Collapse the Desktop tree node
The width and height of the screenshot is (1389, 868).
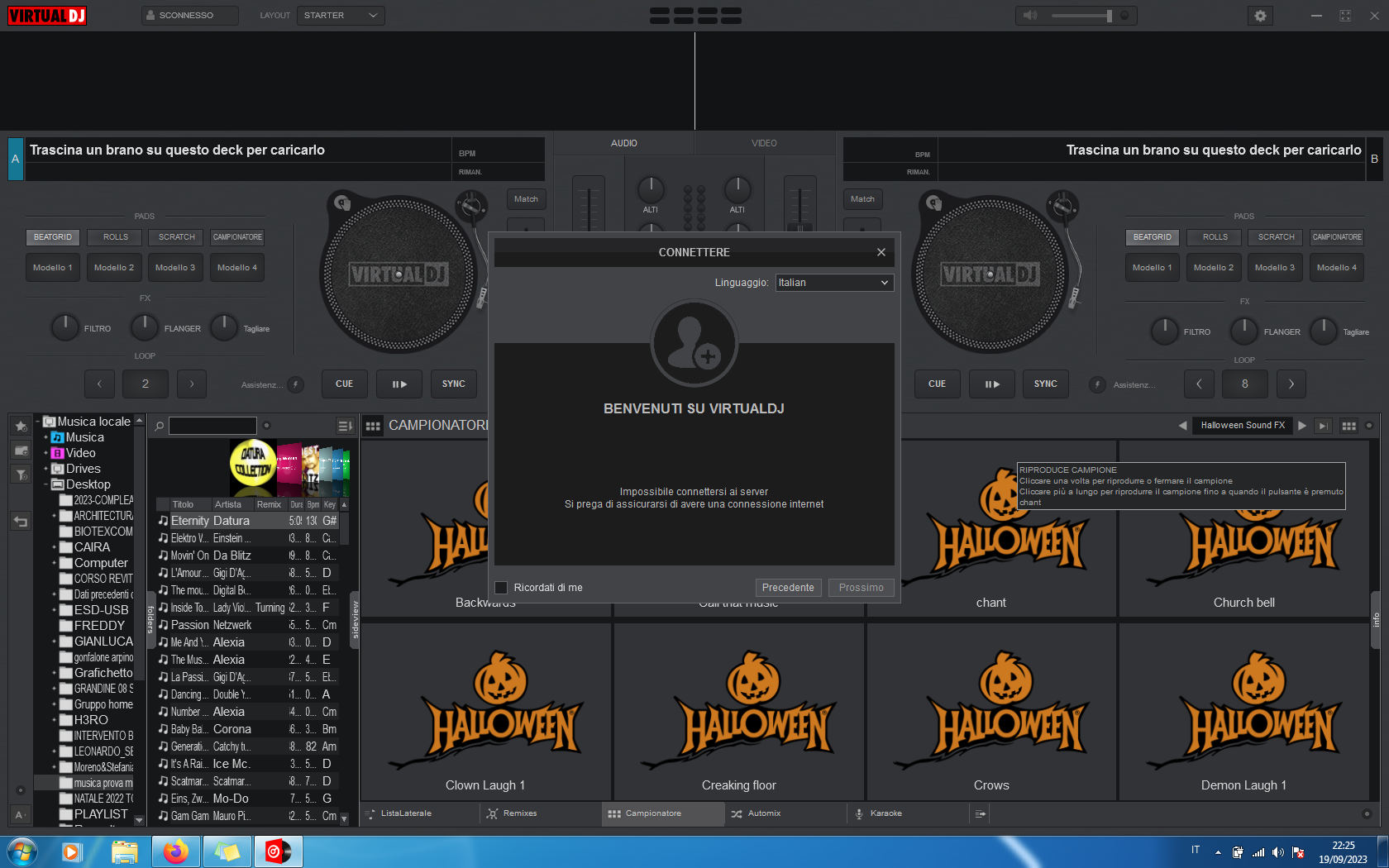45,484
